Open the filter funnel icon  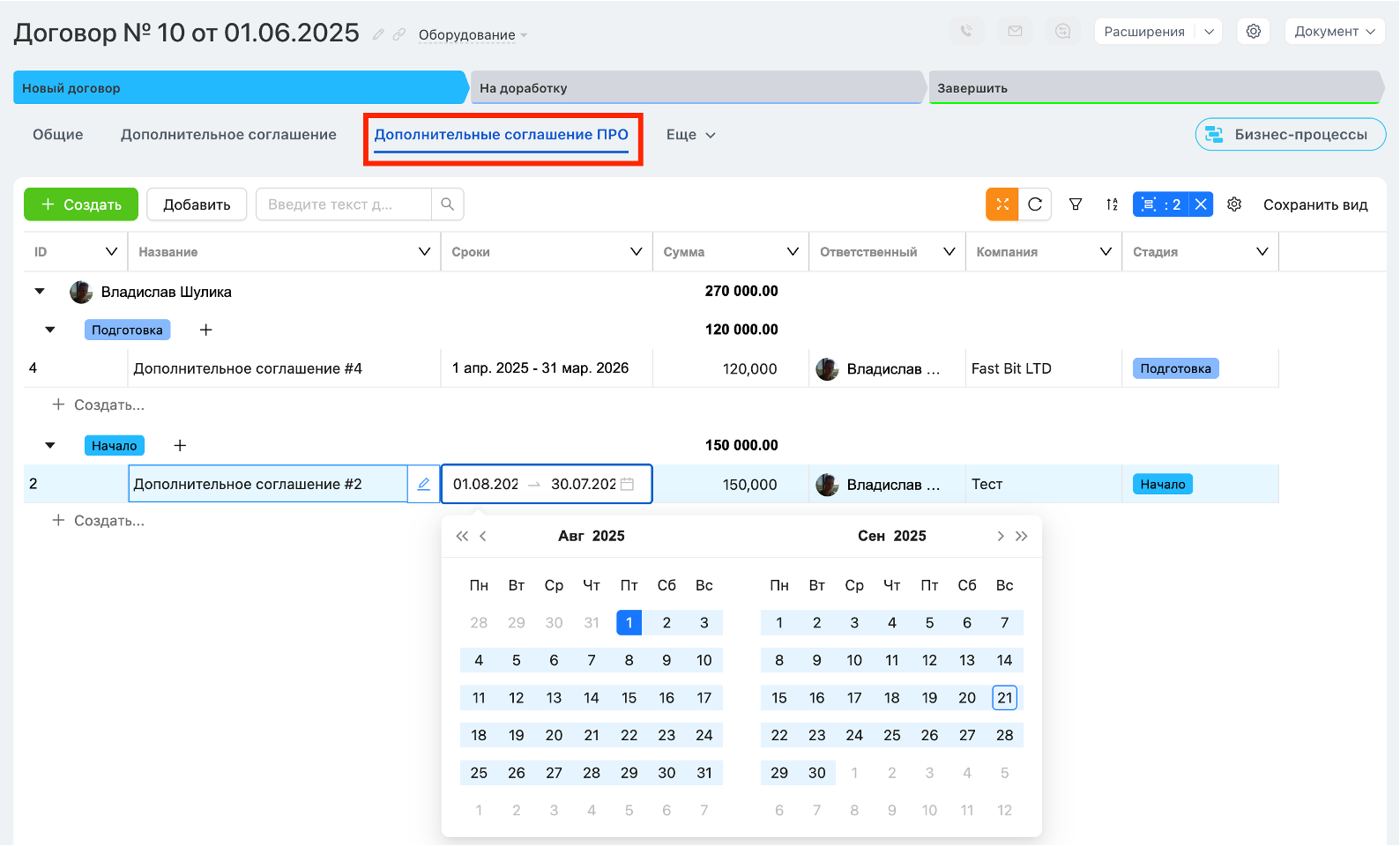[1076, 204]
